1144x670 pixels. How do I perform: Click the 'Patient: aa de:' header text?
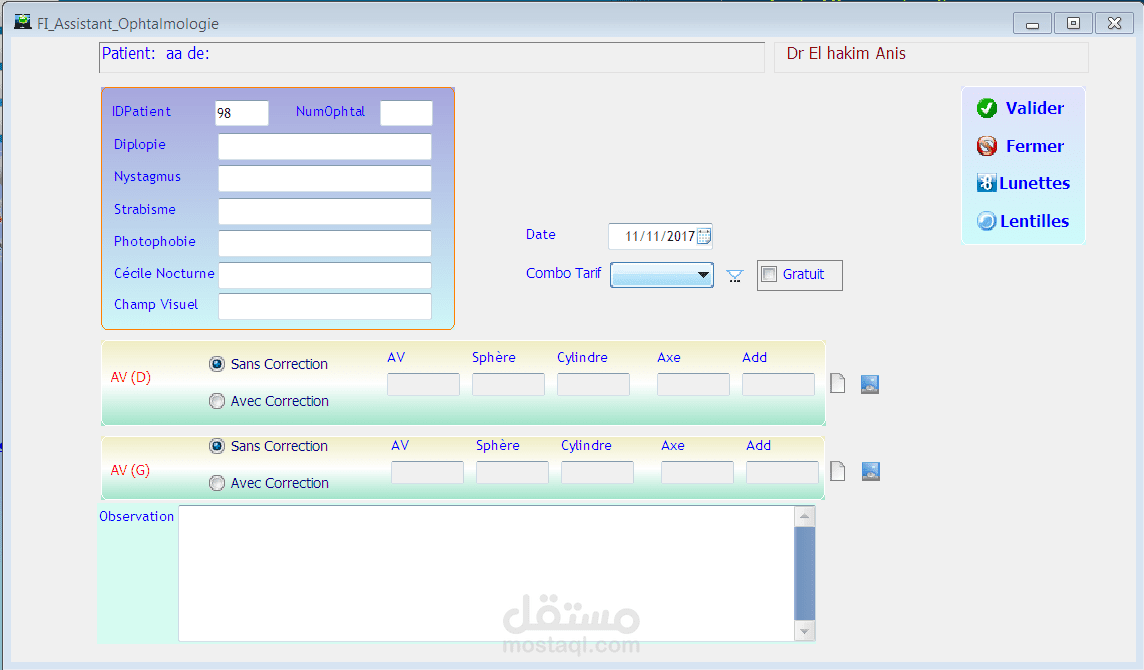click(x=155, y=53)
